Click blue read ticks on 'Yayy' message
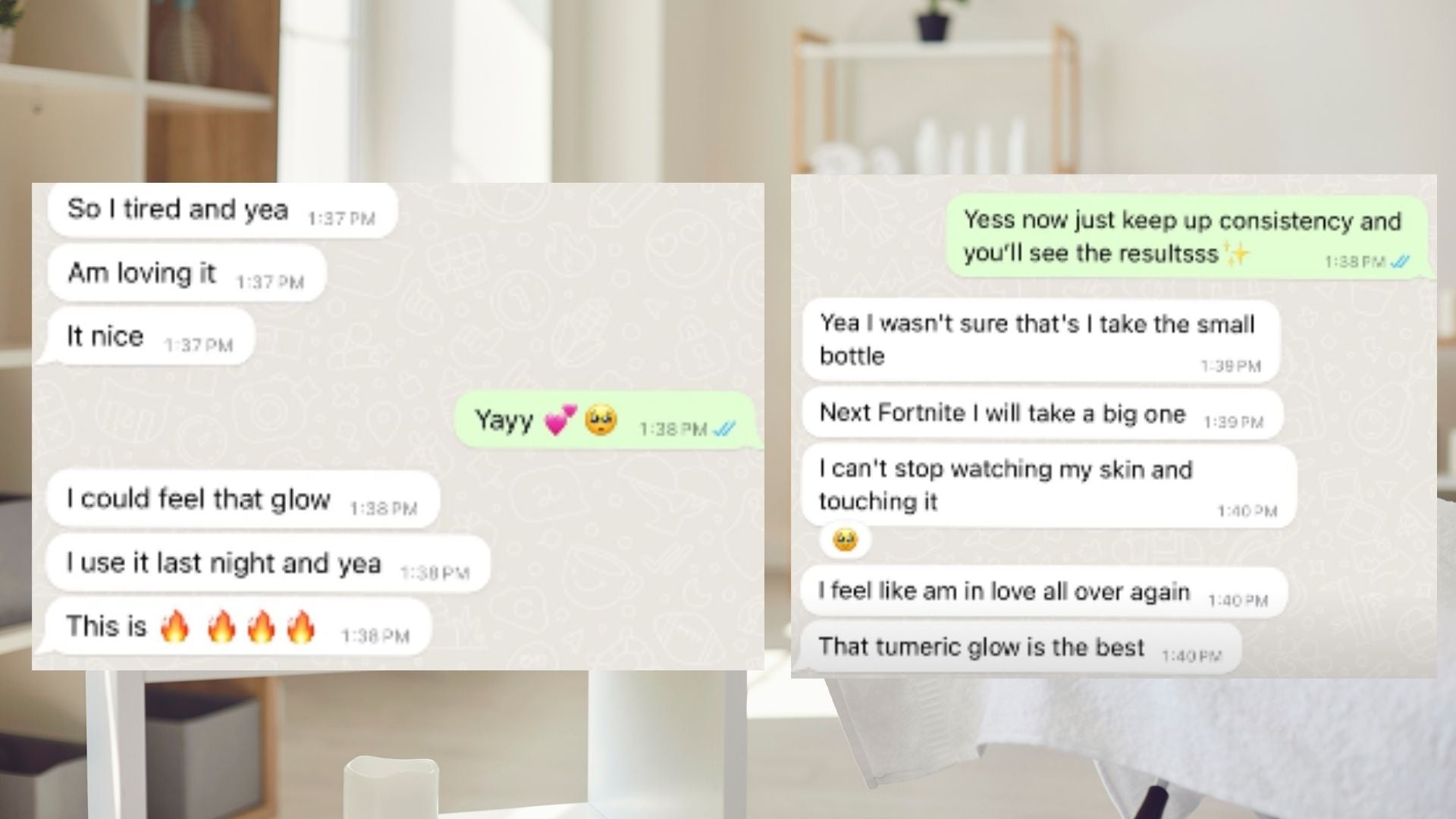 (724, 429)
